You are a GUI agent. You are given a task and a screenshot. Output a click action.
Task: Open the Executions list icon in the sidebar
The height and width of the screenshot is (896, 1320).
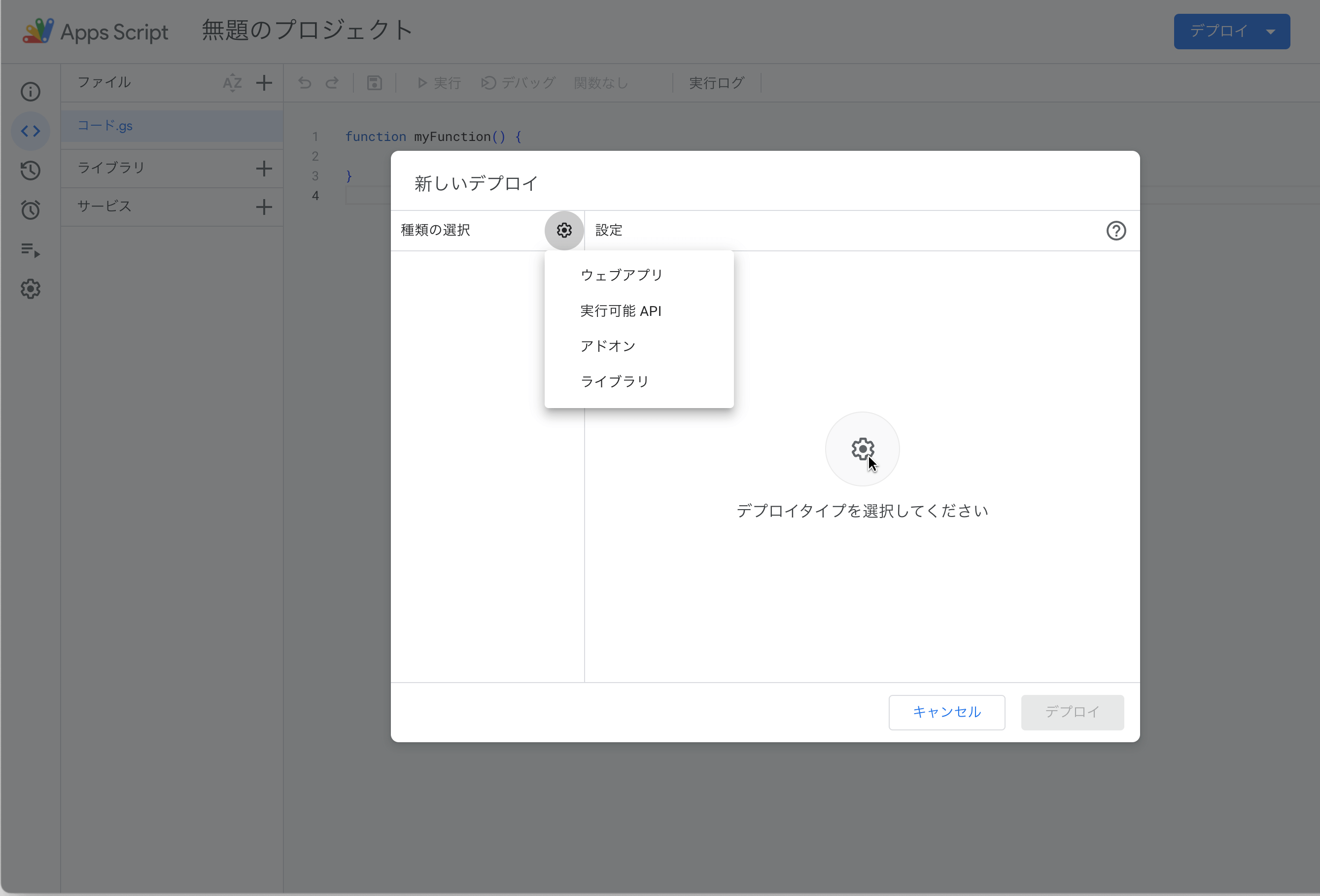[x=31, y=250]
